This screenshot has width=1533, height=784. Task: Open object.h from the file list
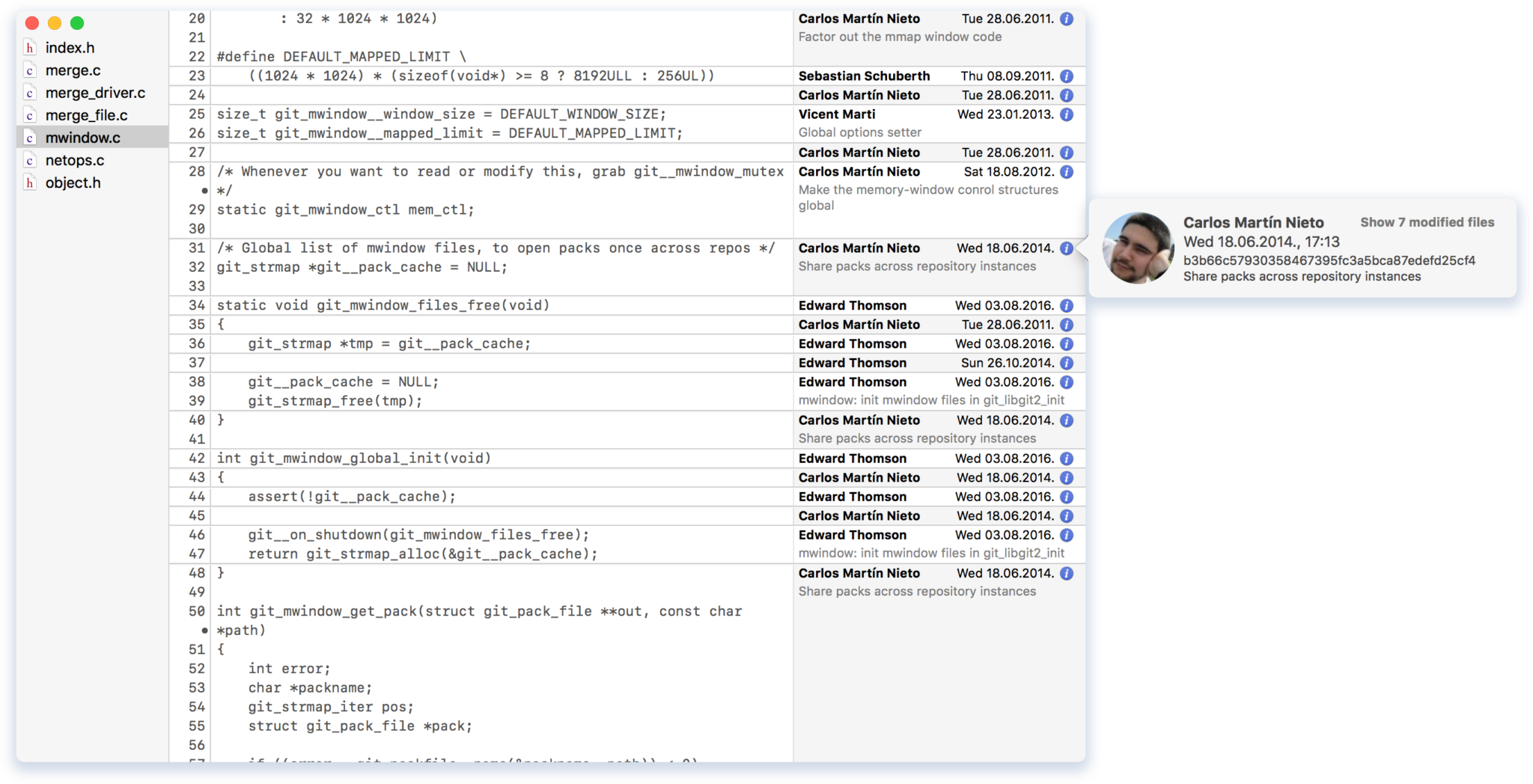pos(73,183)
